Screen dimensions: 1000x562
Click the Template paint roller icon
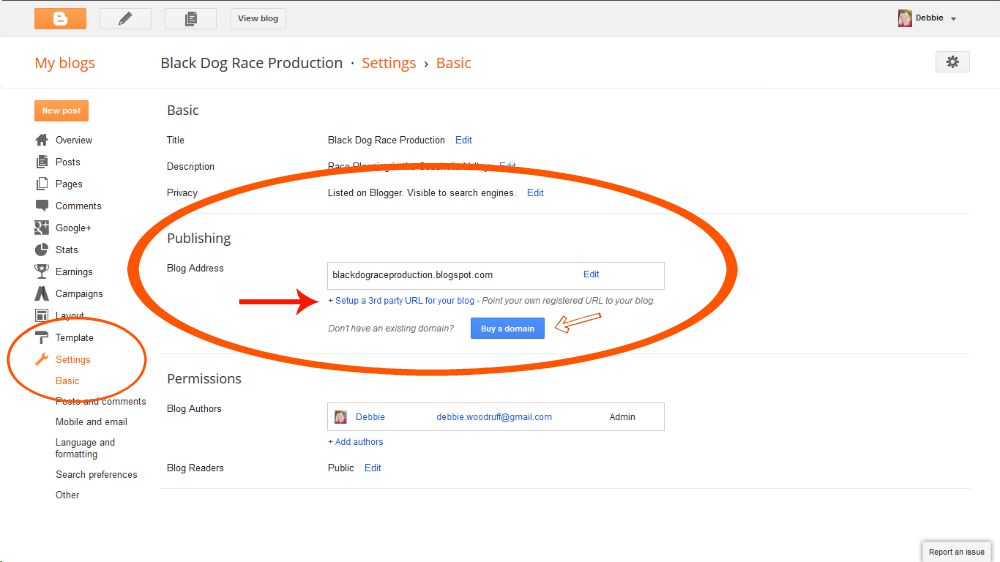[x=41, y=337]
